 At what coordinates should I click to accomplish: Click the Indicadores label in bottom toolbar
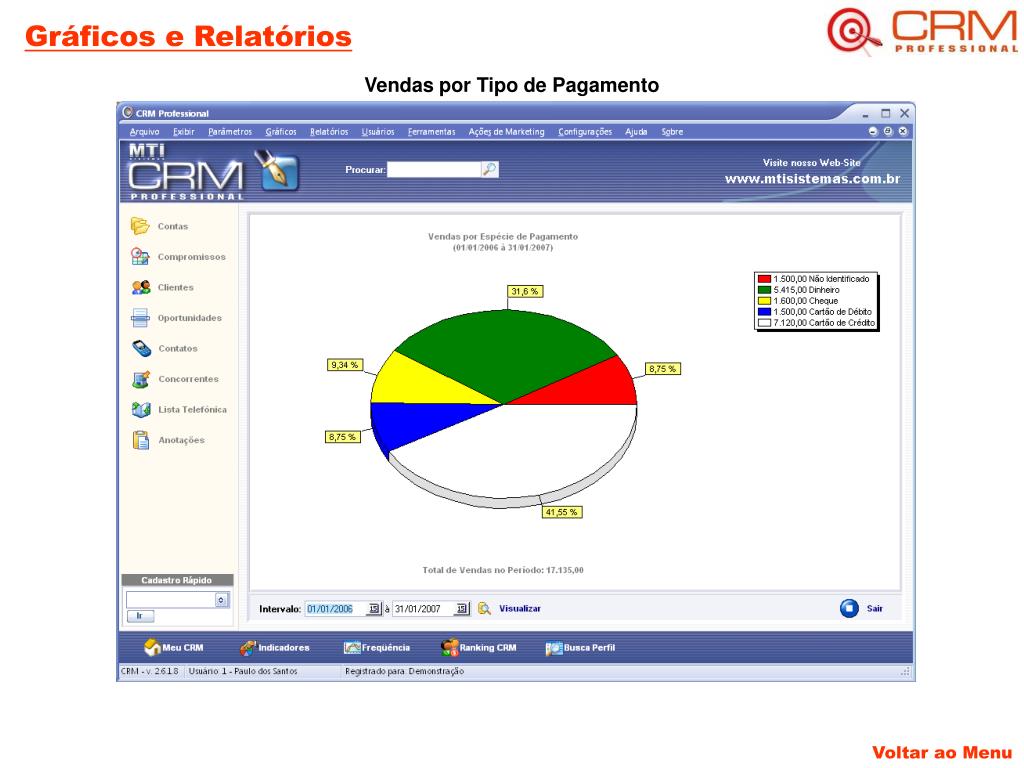(x=283, y=648)
